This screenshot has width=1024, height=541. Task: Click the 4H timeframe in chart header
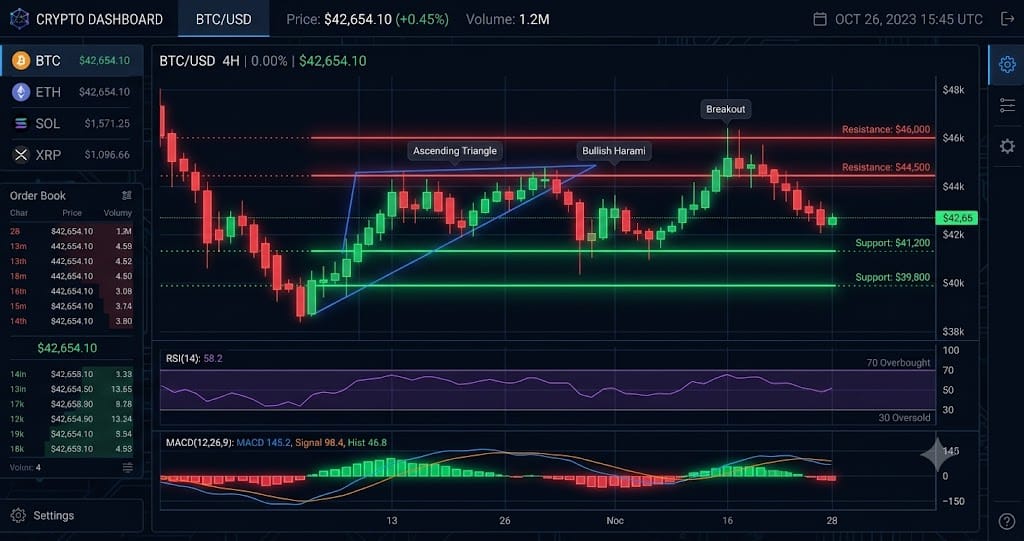pos(231,61)
